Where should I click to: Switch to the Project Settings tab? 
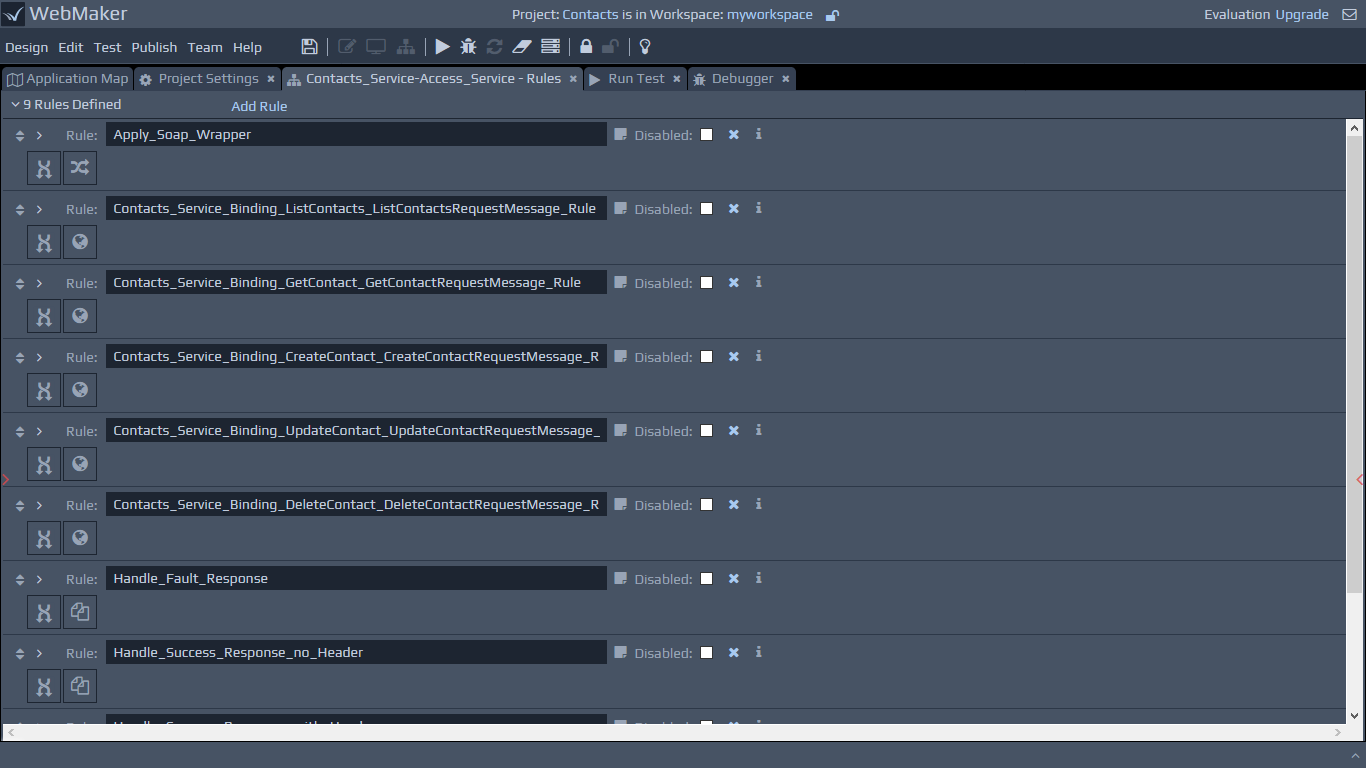coord(207,79)
